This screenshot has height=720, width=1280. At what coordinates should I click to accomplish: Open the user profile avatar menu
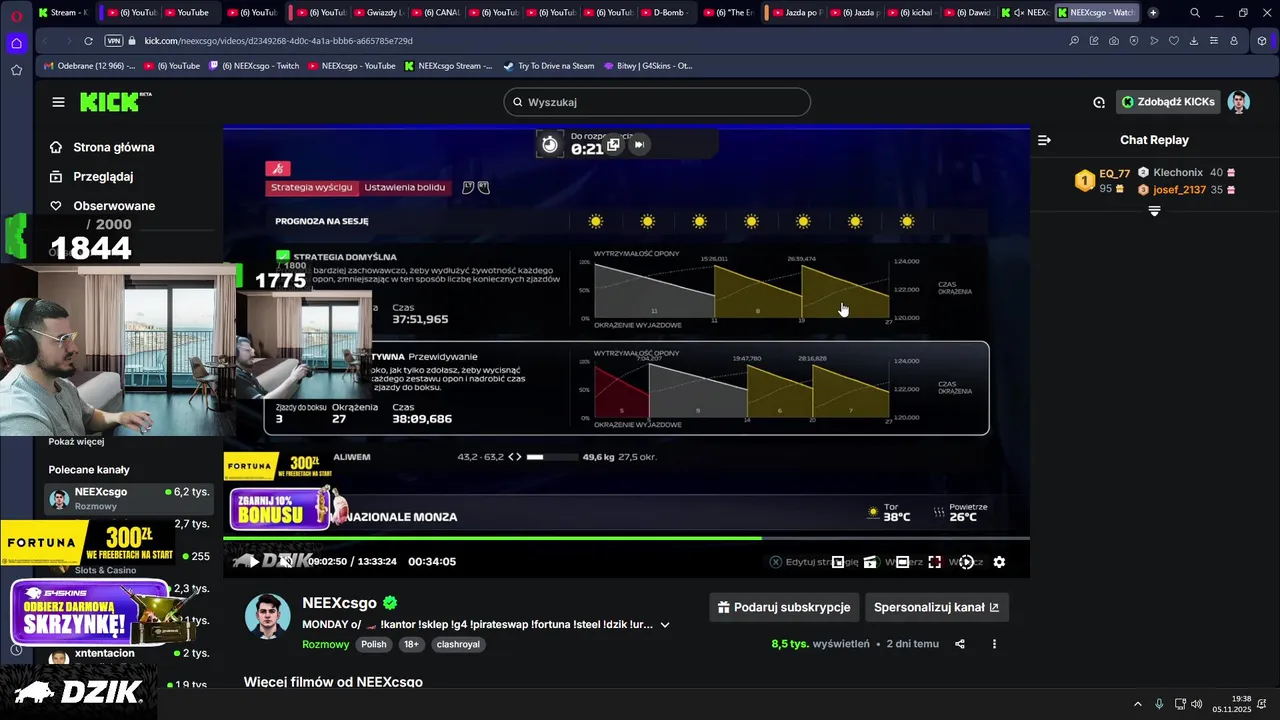pyautogui.click(x=1239, y=102)
